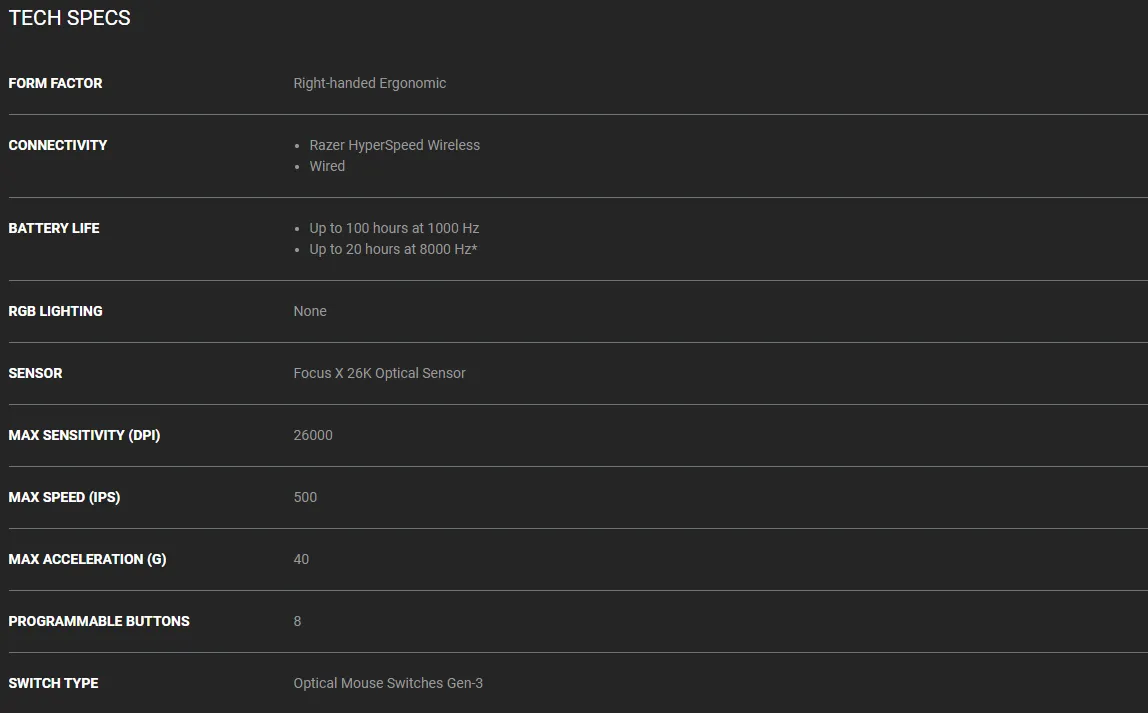
Task: Click Up to 100 hours at 1000 Hz
Action: 394,228
